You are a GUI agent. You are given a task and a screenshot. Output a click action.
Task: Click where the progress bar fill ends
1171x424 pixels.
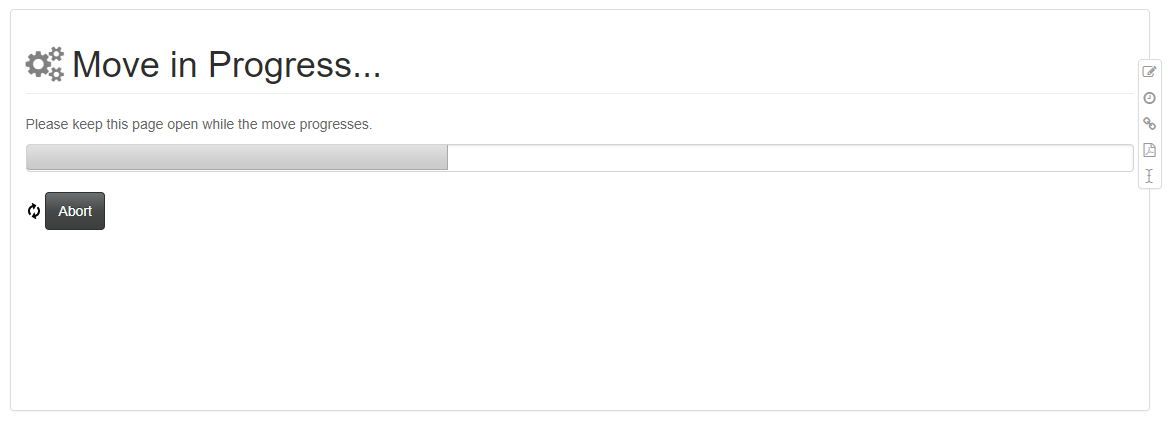[447, 158]
